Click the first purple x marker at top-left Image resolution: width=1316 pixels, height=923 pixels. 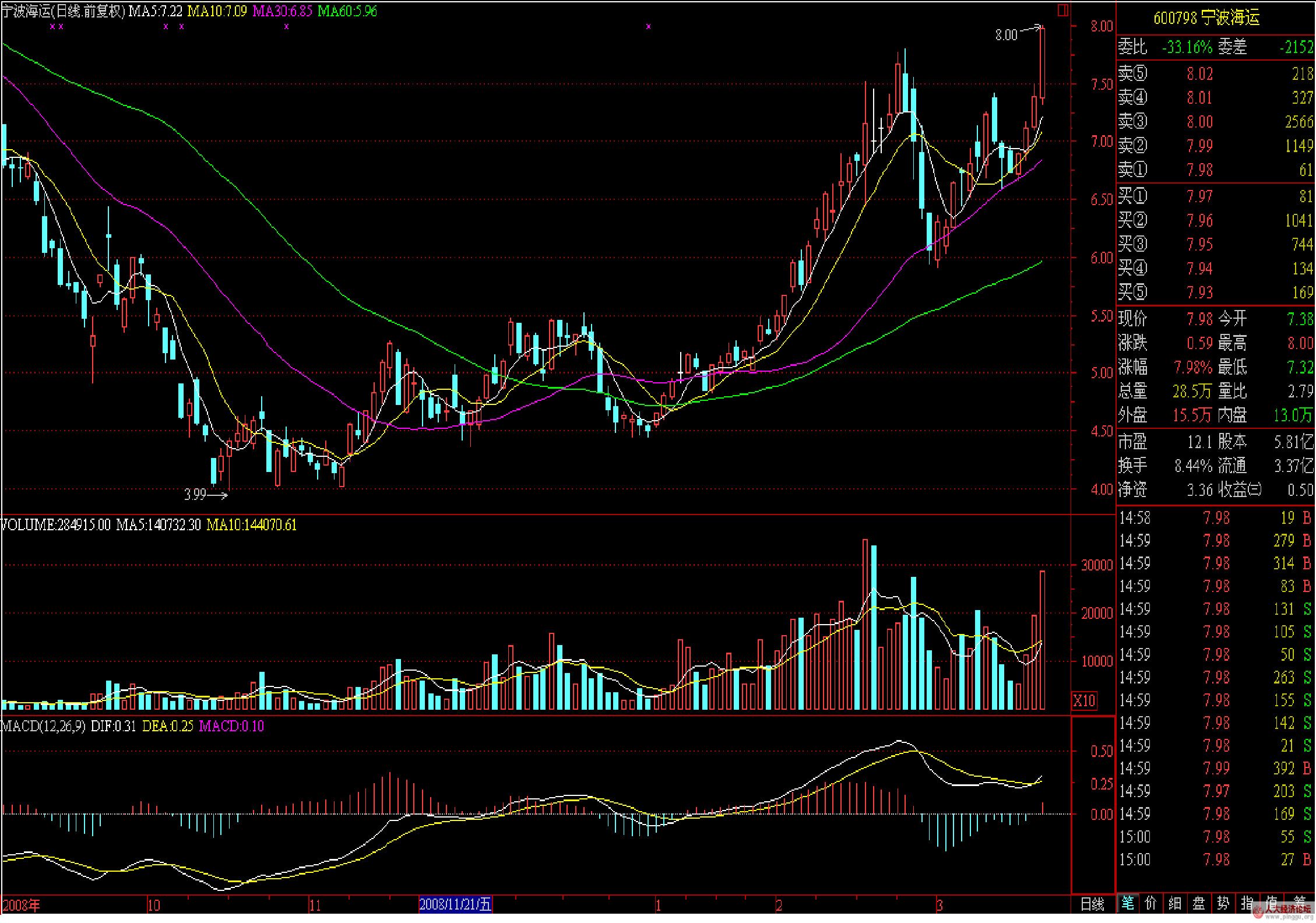coord(52,26)
